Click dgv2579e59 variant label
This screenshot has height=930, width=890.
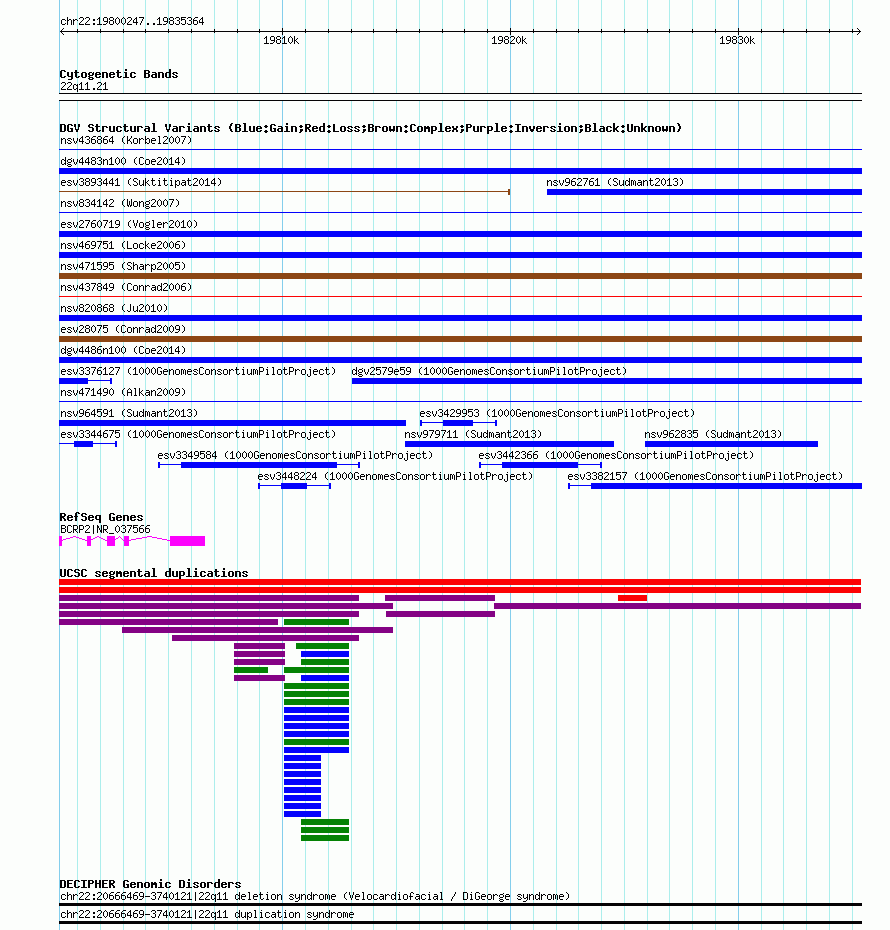[489, 371]
